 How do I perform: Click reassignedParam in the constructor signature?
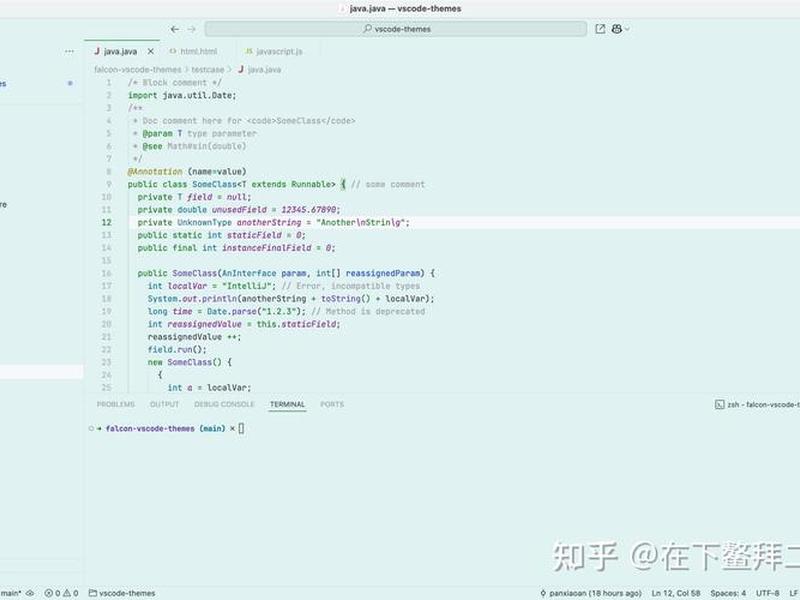coord(383,273)
